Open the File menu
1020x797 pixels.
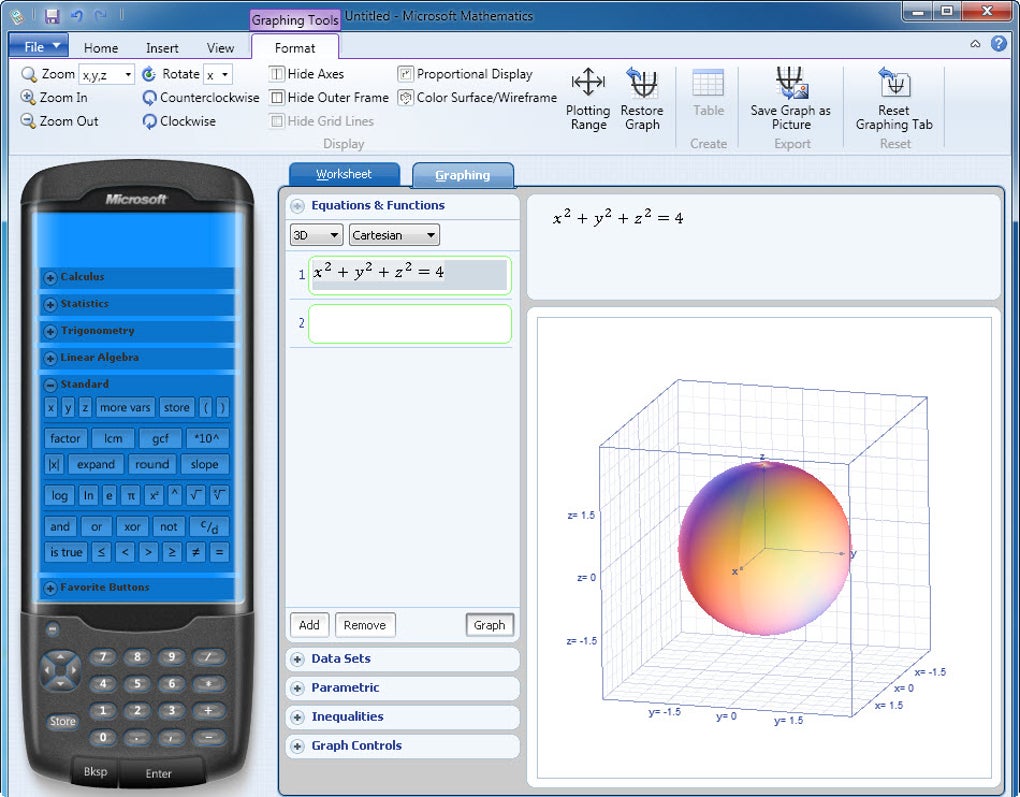point(38,46)
